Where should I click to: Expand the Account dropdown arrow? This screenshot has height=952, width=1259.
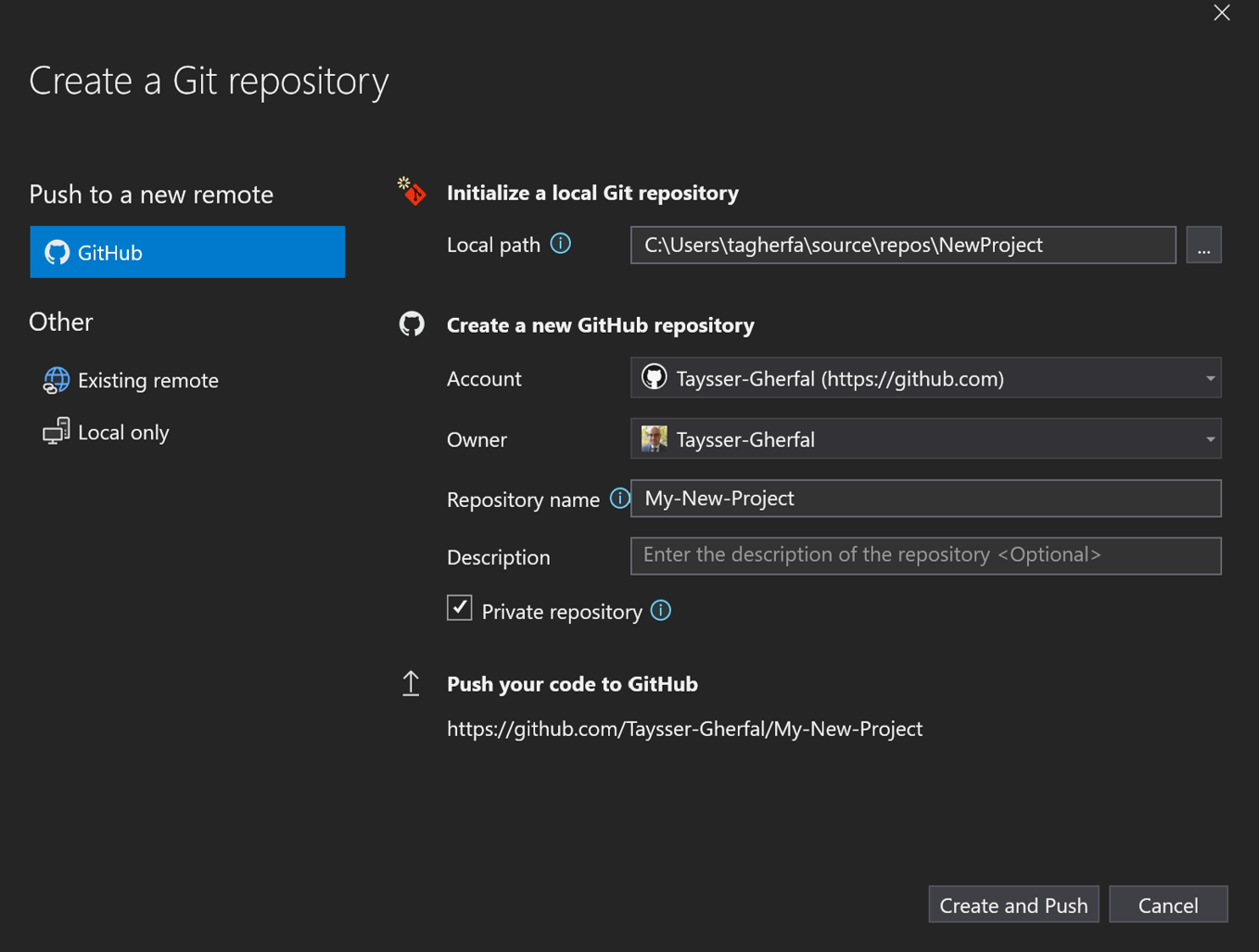pos(1210,377)
